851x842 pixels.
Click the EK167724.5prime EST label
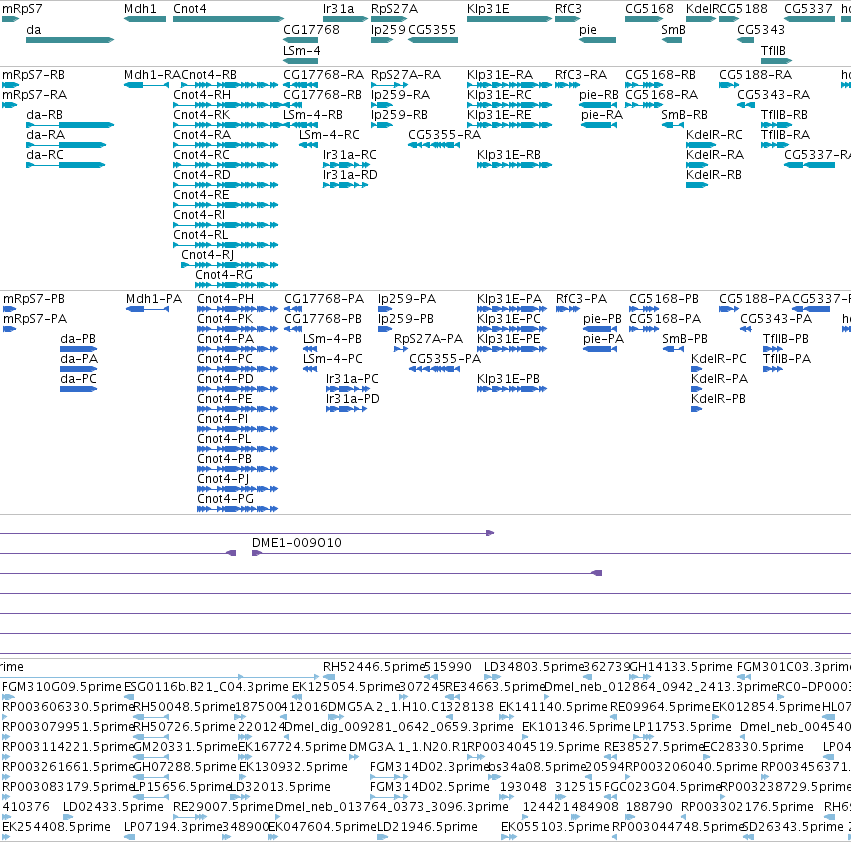[292, 746]
